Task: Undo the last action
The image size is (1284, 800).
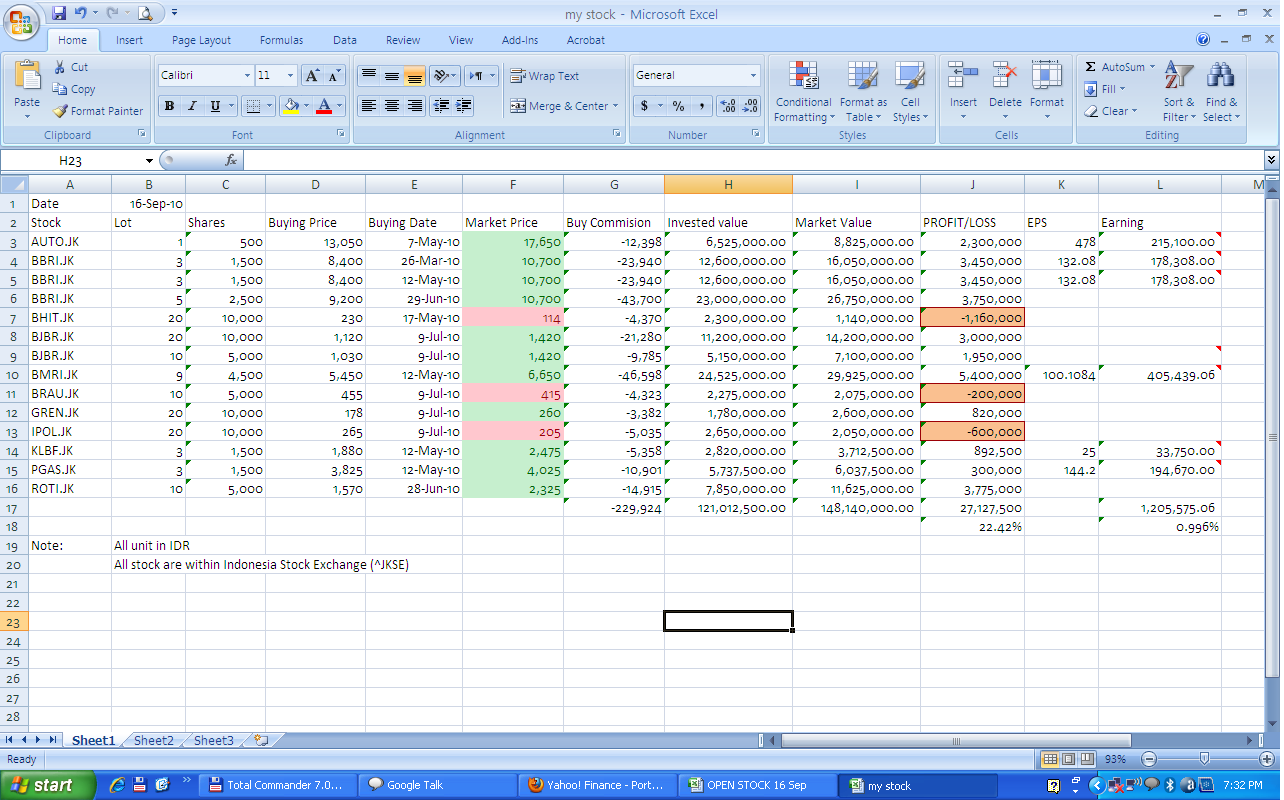Action: click(x=80, y=13)
